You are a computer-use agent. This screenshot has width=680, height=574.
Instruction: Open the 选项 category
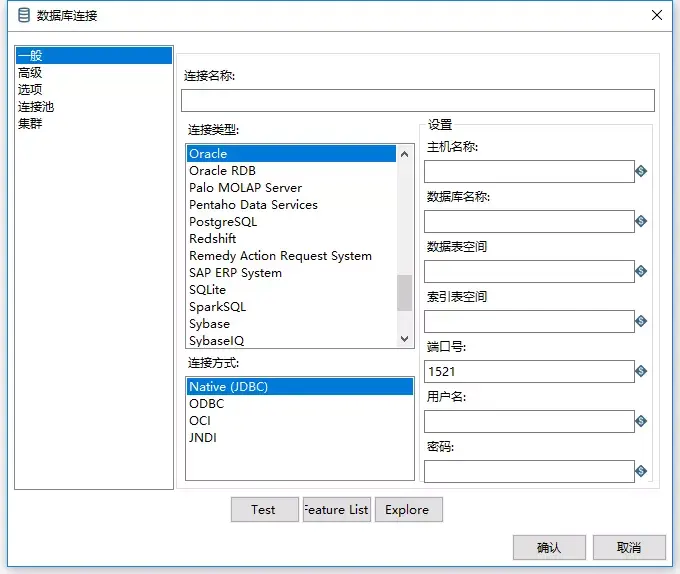tap(94, 89)
